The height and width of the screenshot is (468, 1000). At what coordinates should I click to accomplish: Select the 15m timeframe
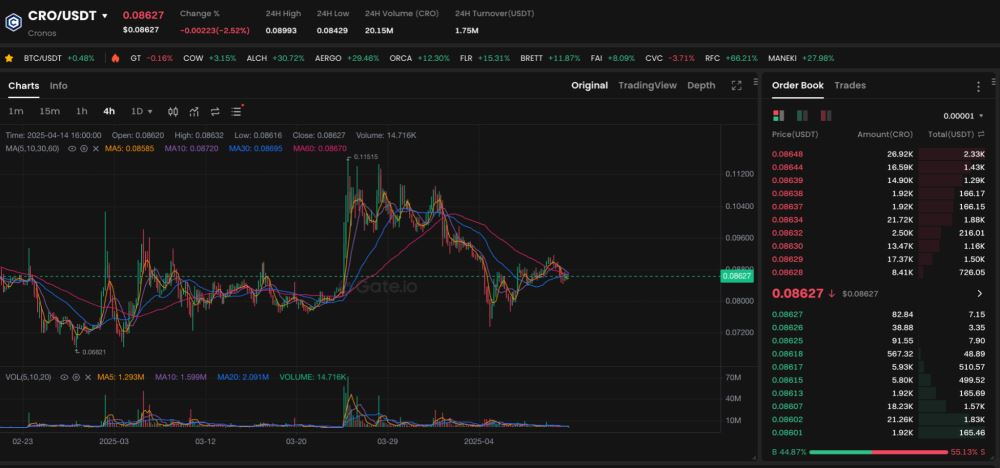49,111
